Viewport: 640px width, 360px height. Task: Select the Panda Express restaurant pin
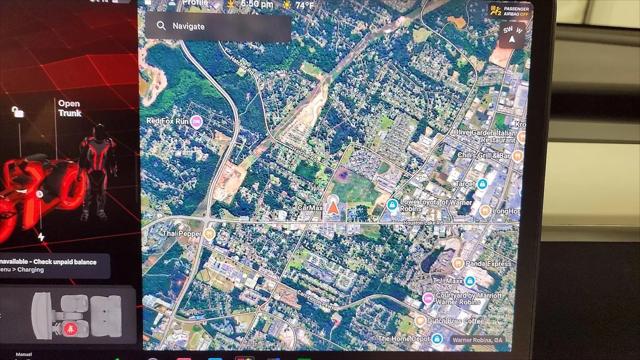pos(458,264)
